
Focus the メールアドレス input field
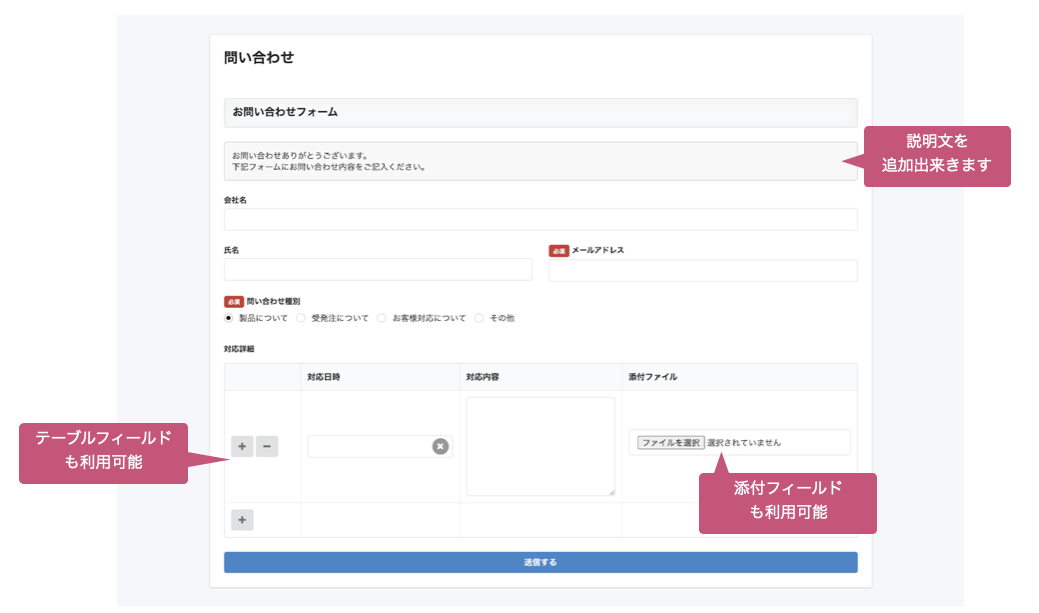tap(702, 271)
